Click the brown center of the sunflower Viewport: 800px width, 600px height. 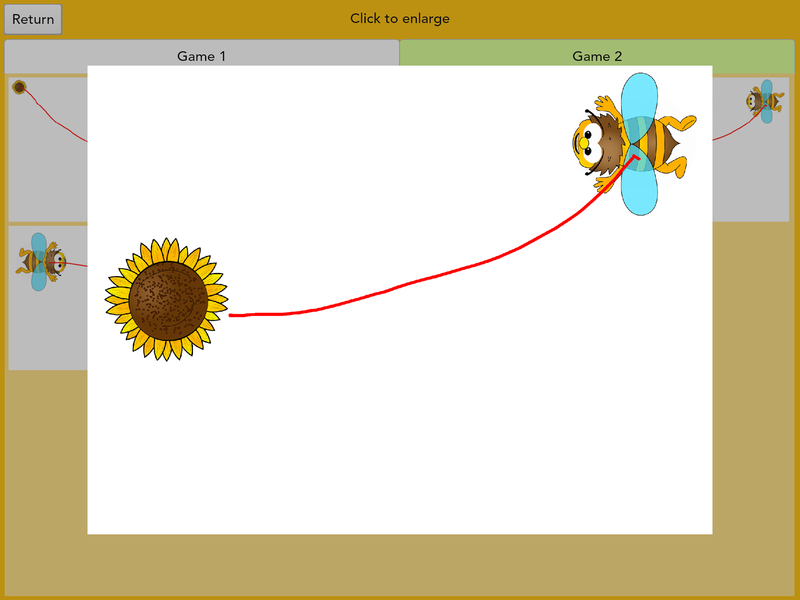point(167,299)
